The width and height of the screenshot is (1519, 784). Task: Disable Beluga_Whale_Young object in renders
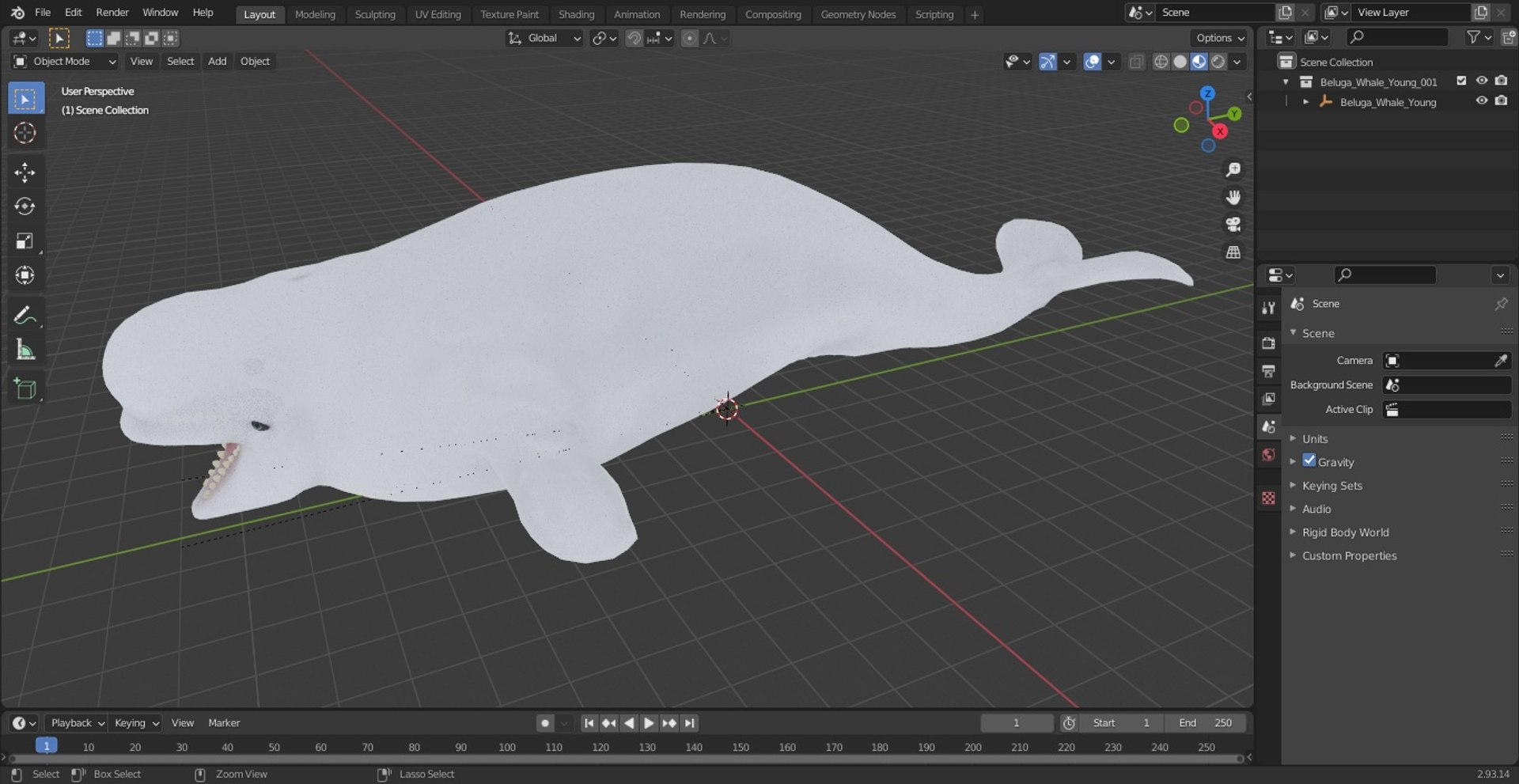[1501, 101]
